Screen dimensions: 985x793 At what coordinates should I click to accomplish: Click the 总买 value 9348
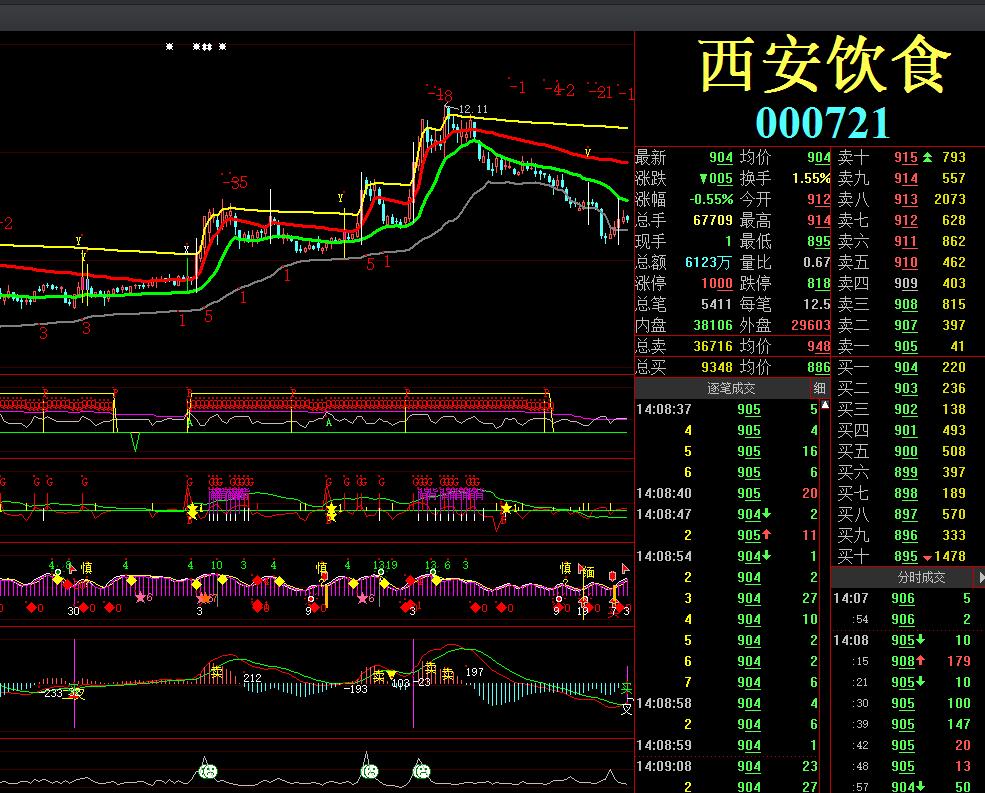717,367
